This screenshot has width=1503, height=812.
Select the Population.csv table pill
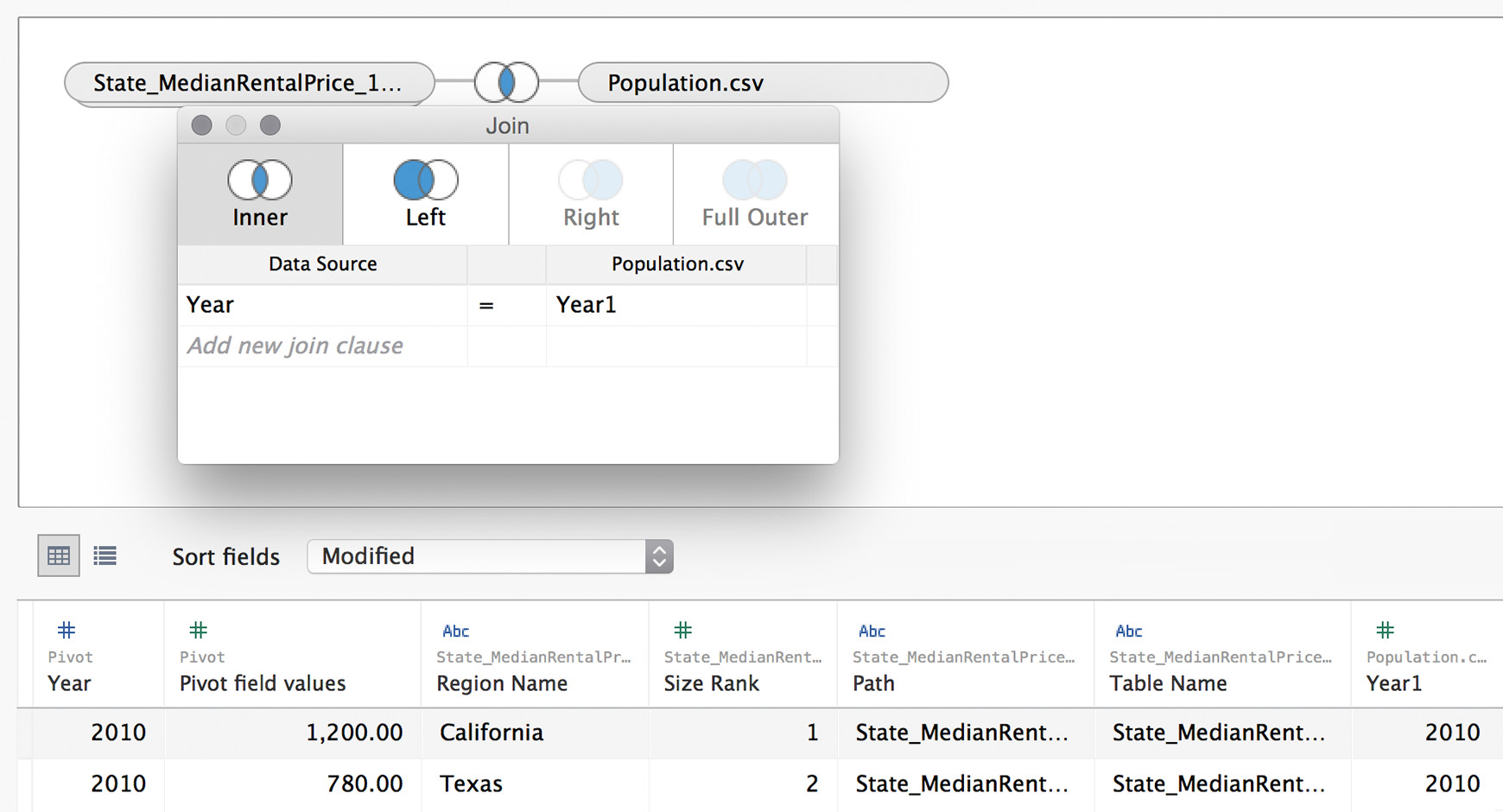pyautogui.click(x=764, y=83)
